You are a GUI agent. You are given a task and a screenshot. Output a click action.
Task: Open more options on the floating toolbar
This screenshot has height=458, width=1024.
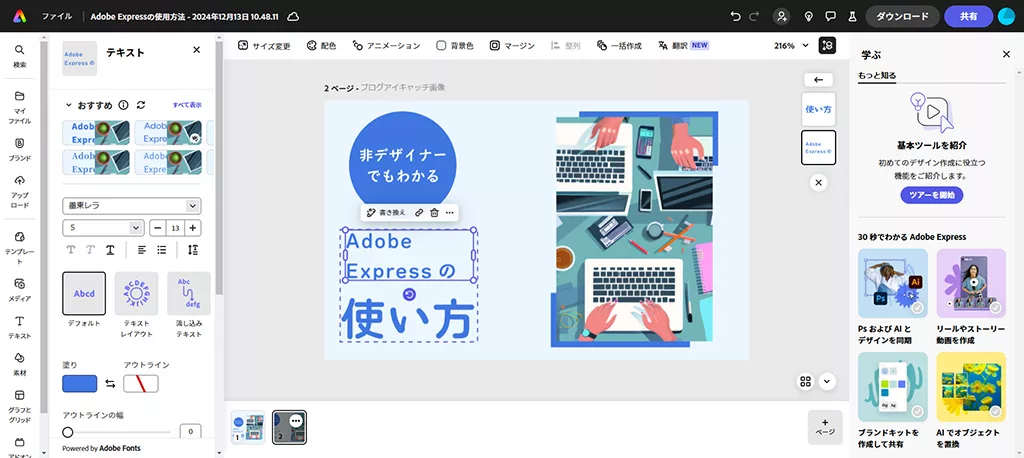coord(449,212)
